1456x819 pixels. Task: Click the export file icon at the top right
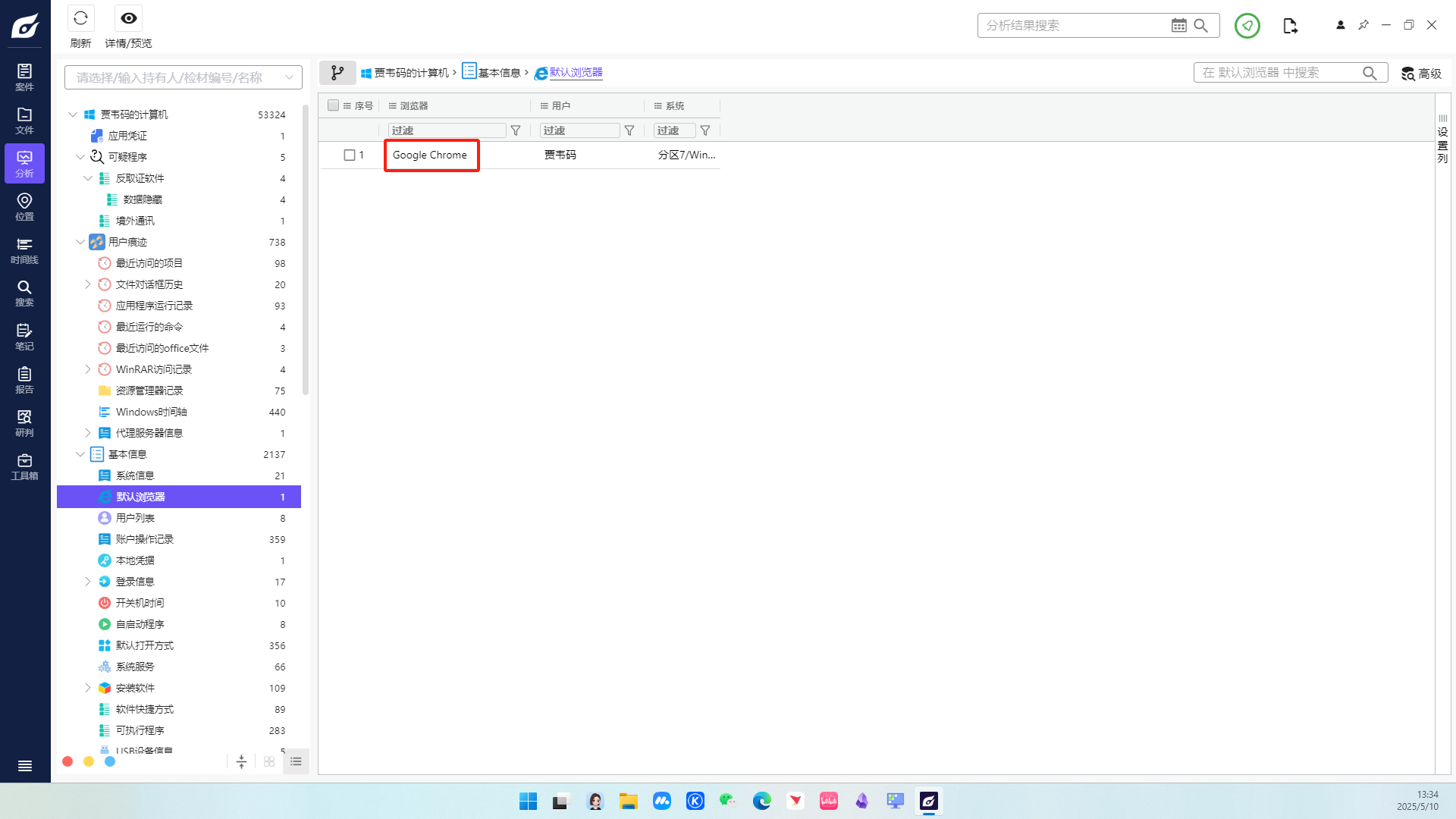click(x=1290, y=26)
